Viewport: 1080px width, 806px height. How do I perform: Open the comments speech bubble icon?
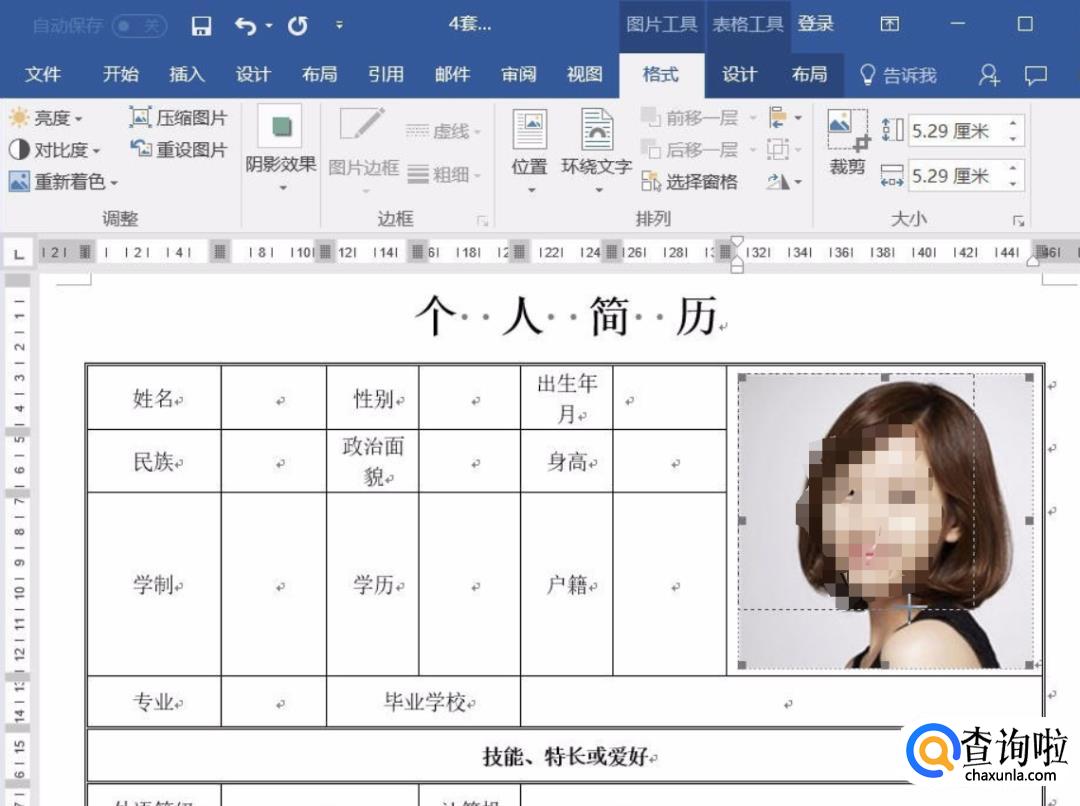point(1037,75)
